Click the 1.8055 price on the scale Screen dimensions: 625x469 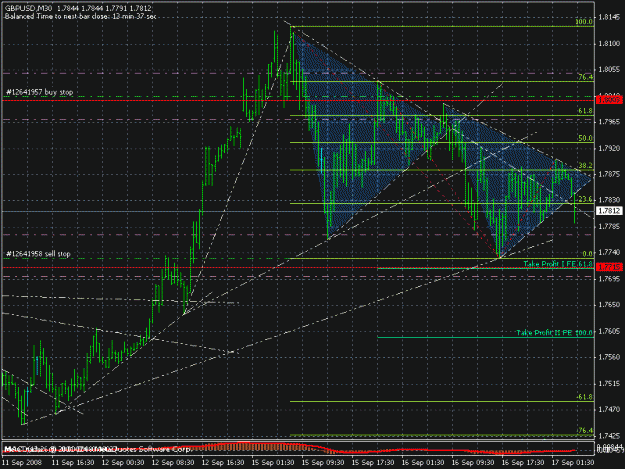[x=609, y=69]
